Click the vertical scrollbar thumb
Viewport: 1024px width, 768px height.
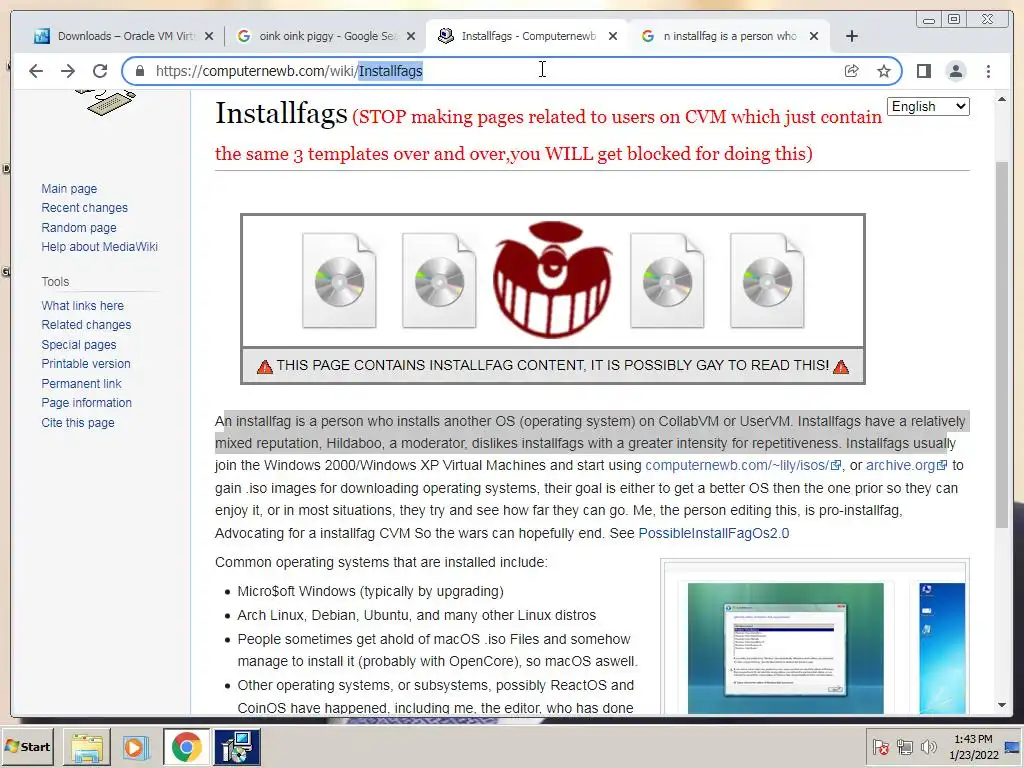[1002, 344]
